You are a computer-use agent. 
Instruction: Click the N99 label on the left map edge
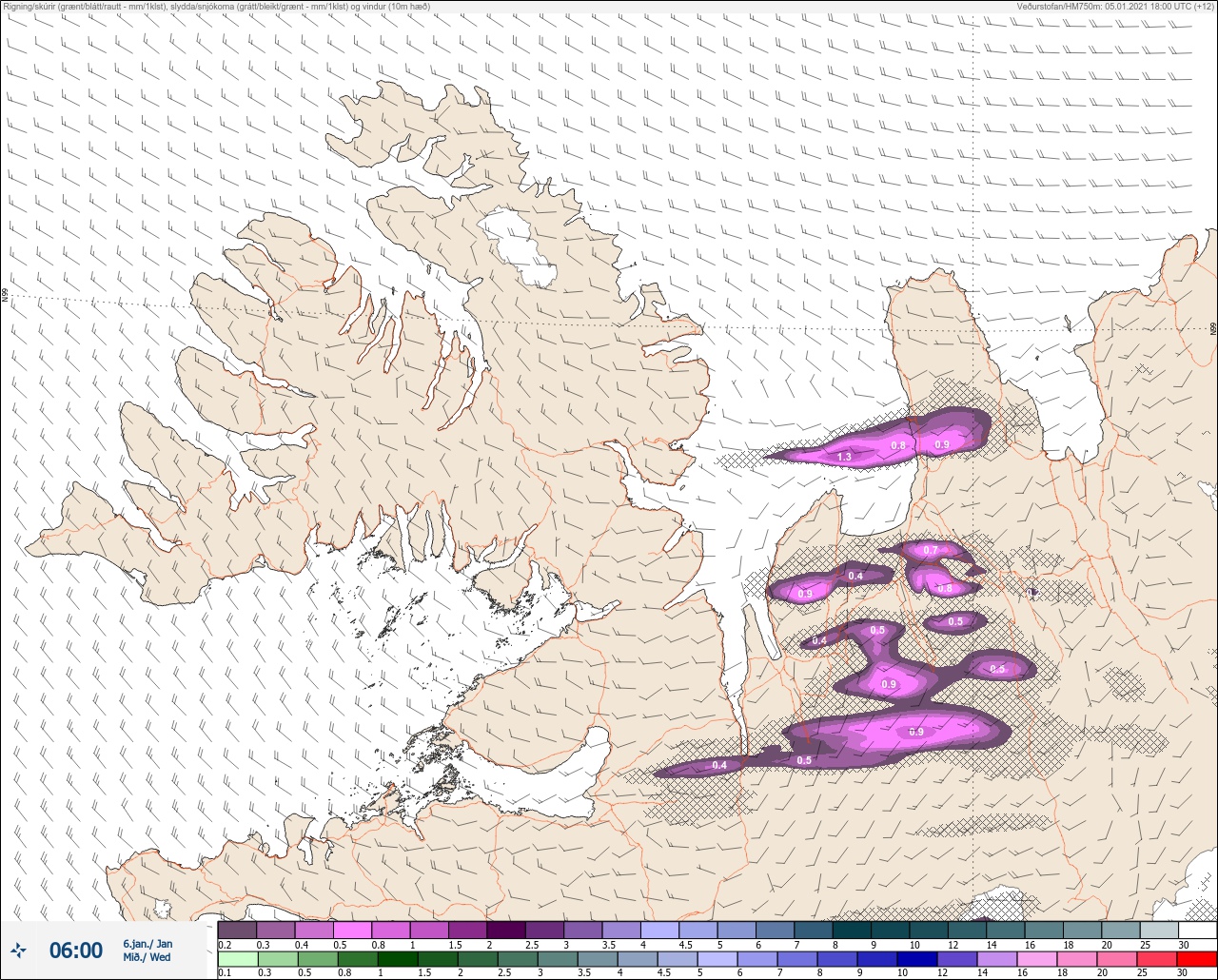pos(5,296)
